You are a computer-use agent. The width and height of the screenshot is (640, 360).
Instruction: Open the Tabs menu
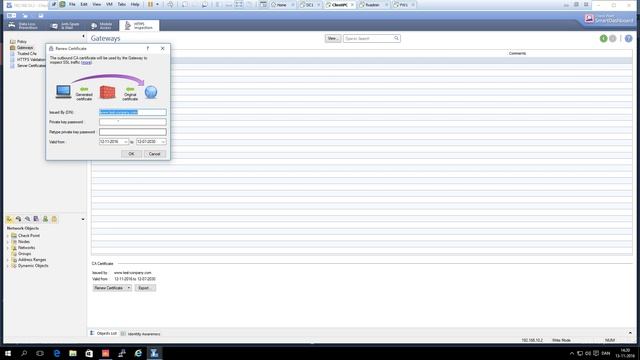click(x=122, y=4)
